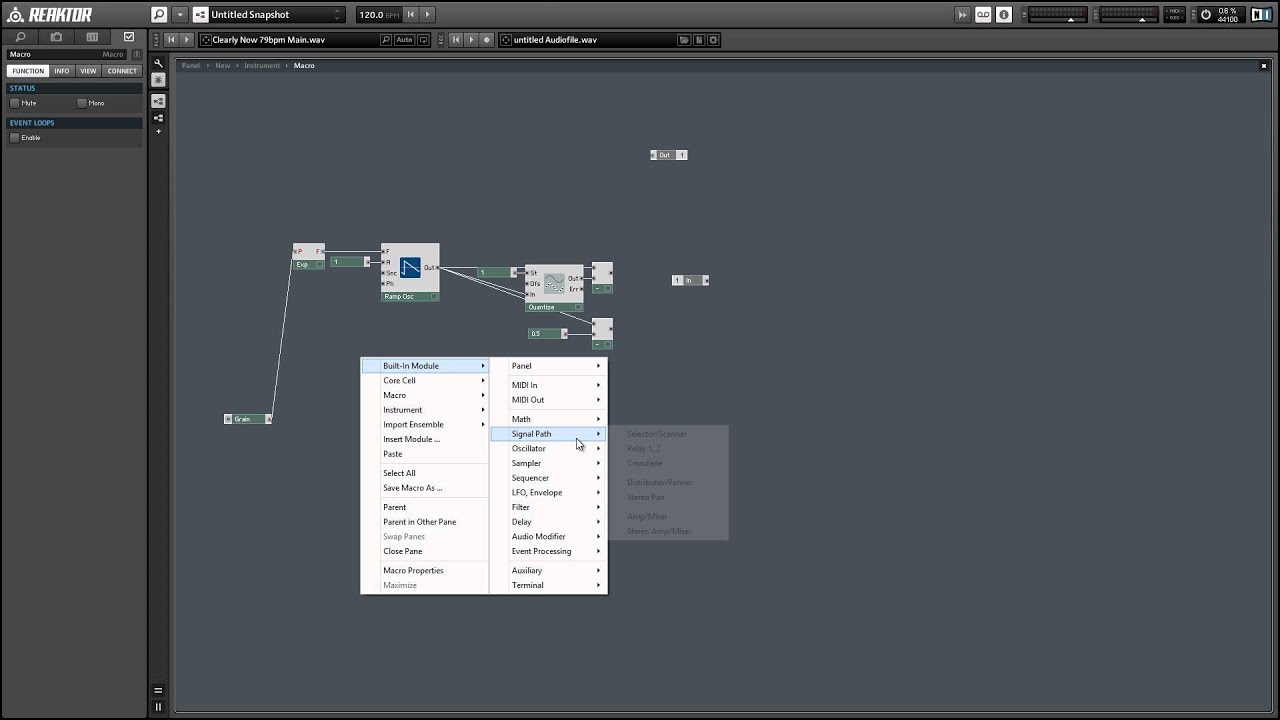Select the properties checkbox tab icon
Screen dimensions: 1280x720
[x=128, y=37]
